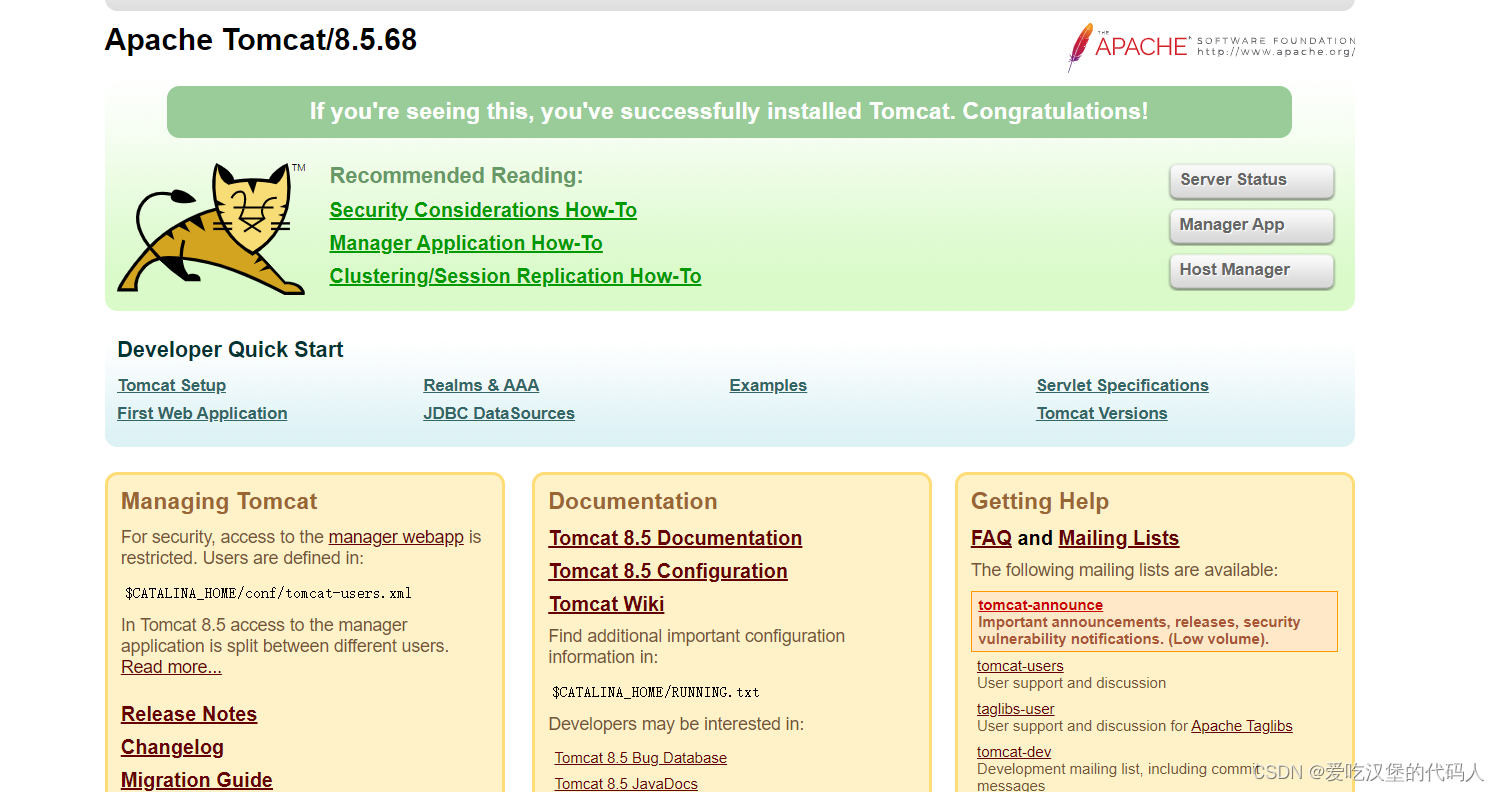Click the $CATALINA_HOME/conf/tomcat-users.xml path text
This screenshot has width=1500, height=792.
click(x=268, y=593)
